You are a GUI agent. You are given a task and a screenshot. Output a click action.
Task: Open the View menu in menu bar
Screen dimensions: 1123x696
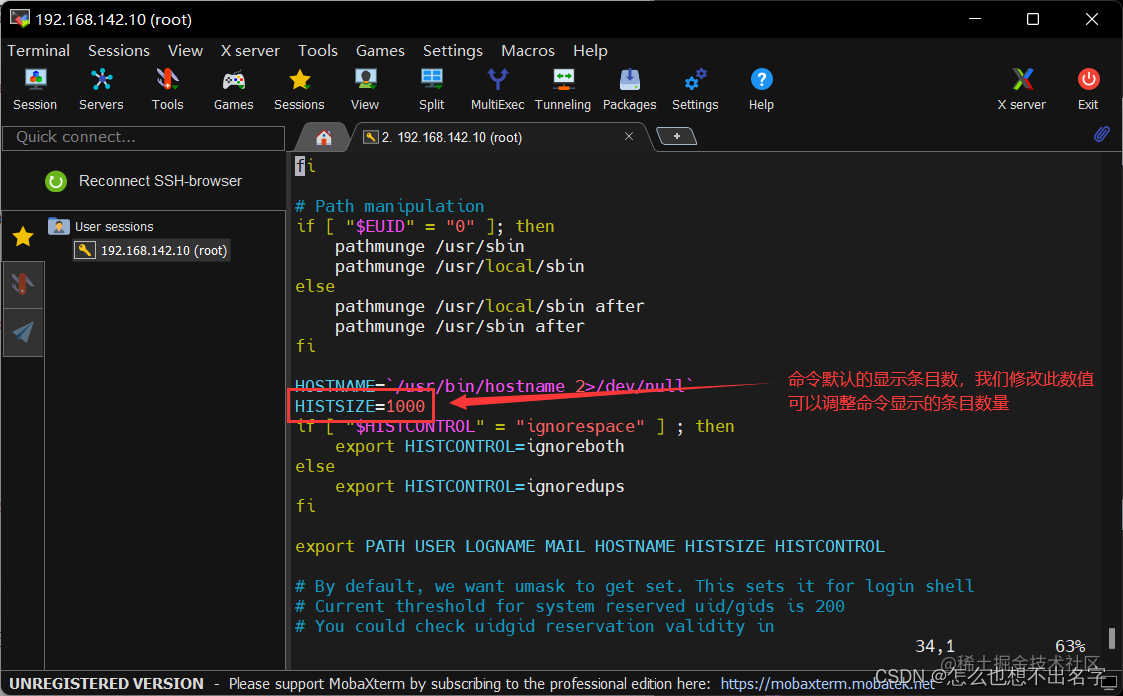pyautogui.click(x=185, y=51)
